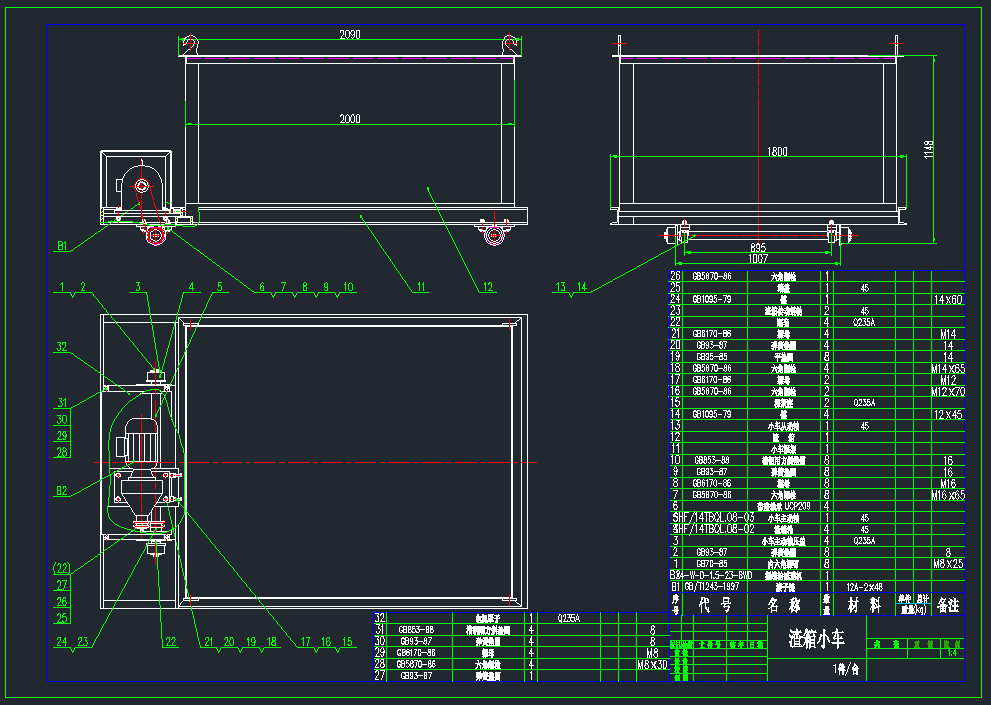Click the 12x45 remark in row 14

click(947, 415)
